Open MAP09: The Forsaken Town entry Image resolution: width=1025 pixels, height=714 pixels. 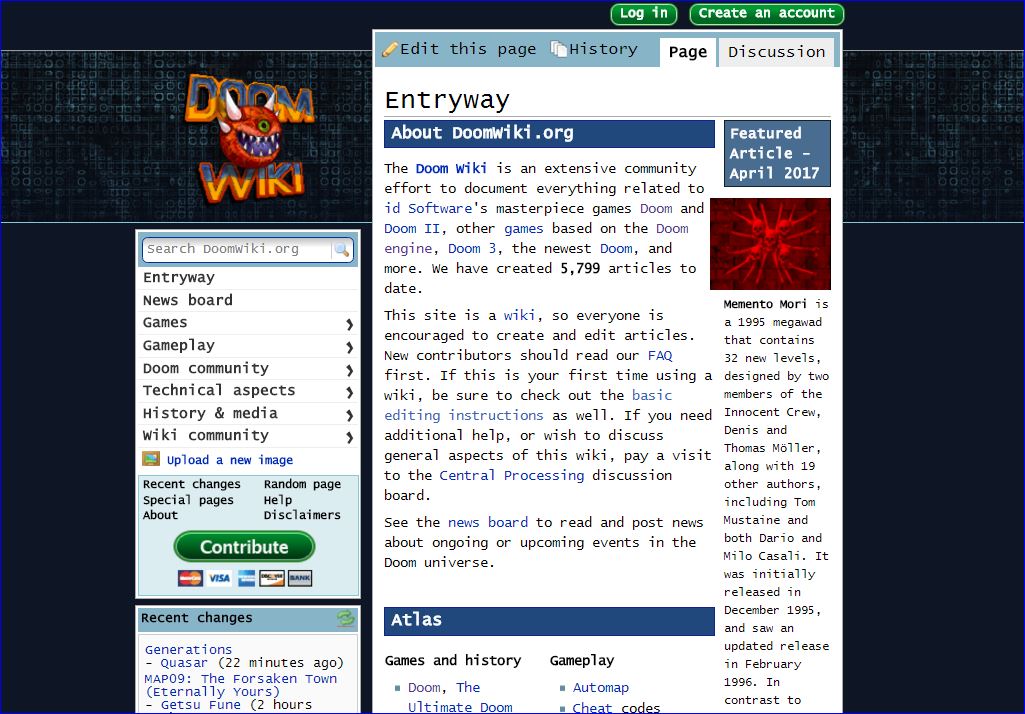pos(241,685)
